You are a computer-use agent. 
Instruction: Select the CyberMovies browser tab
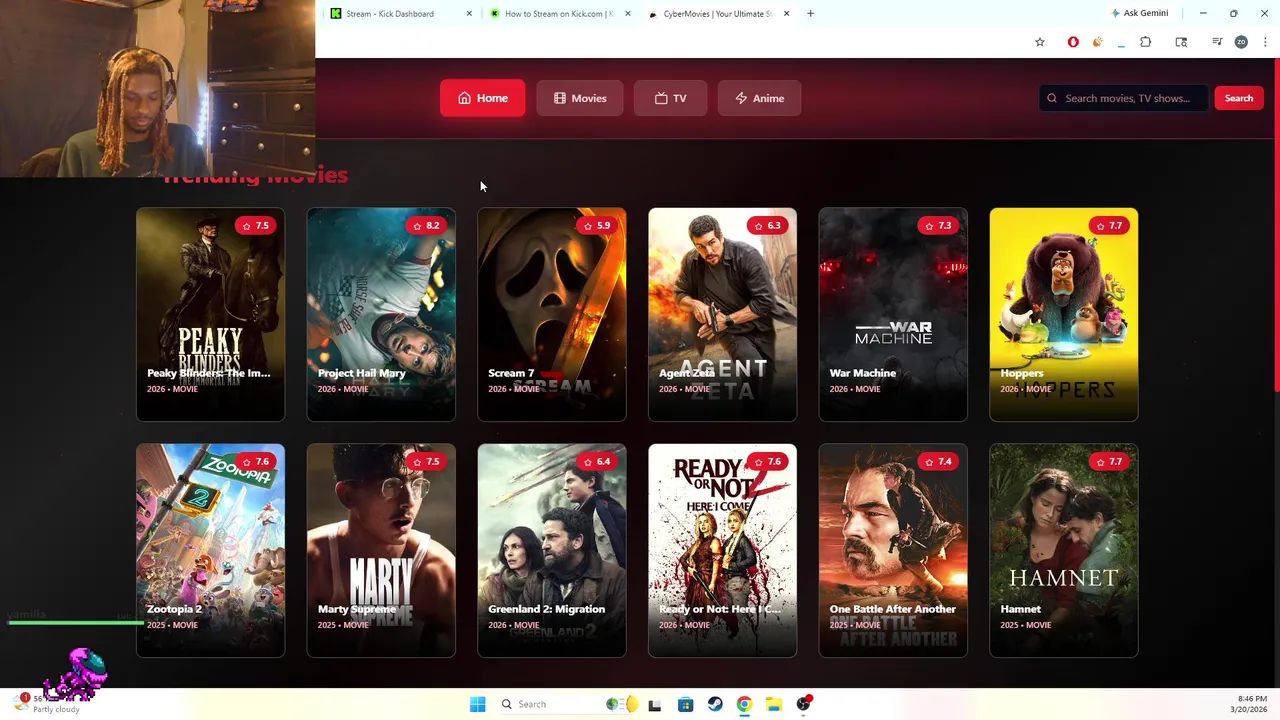(x=718, y=13)
